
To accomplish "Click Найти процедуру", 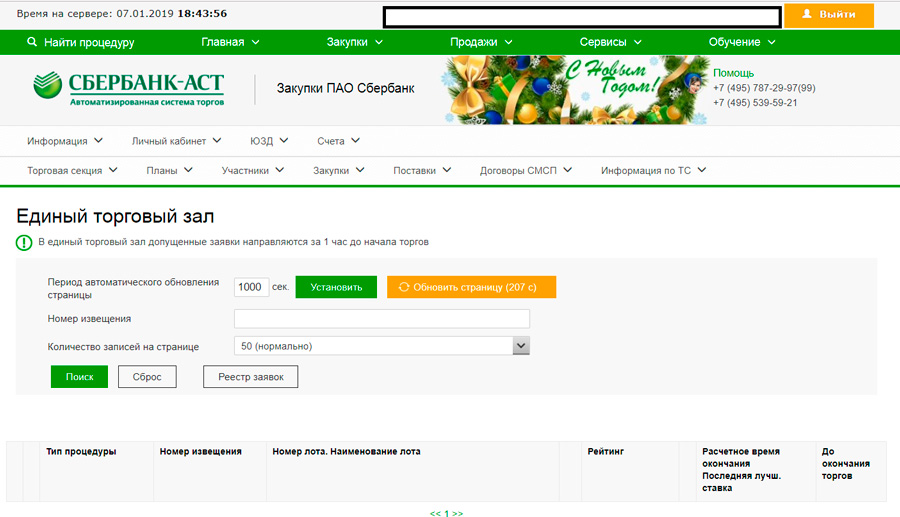I will point(89,42).
